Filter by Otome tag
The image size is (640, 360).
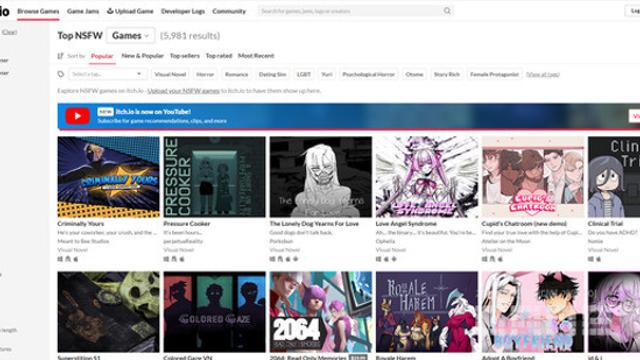[414, 74]
